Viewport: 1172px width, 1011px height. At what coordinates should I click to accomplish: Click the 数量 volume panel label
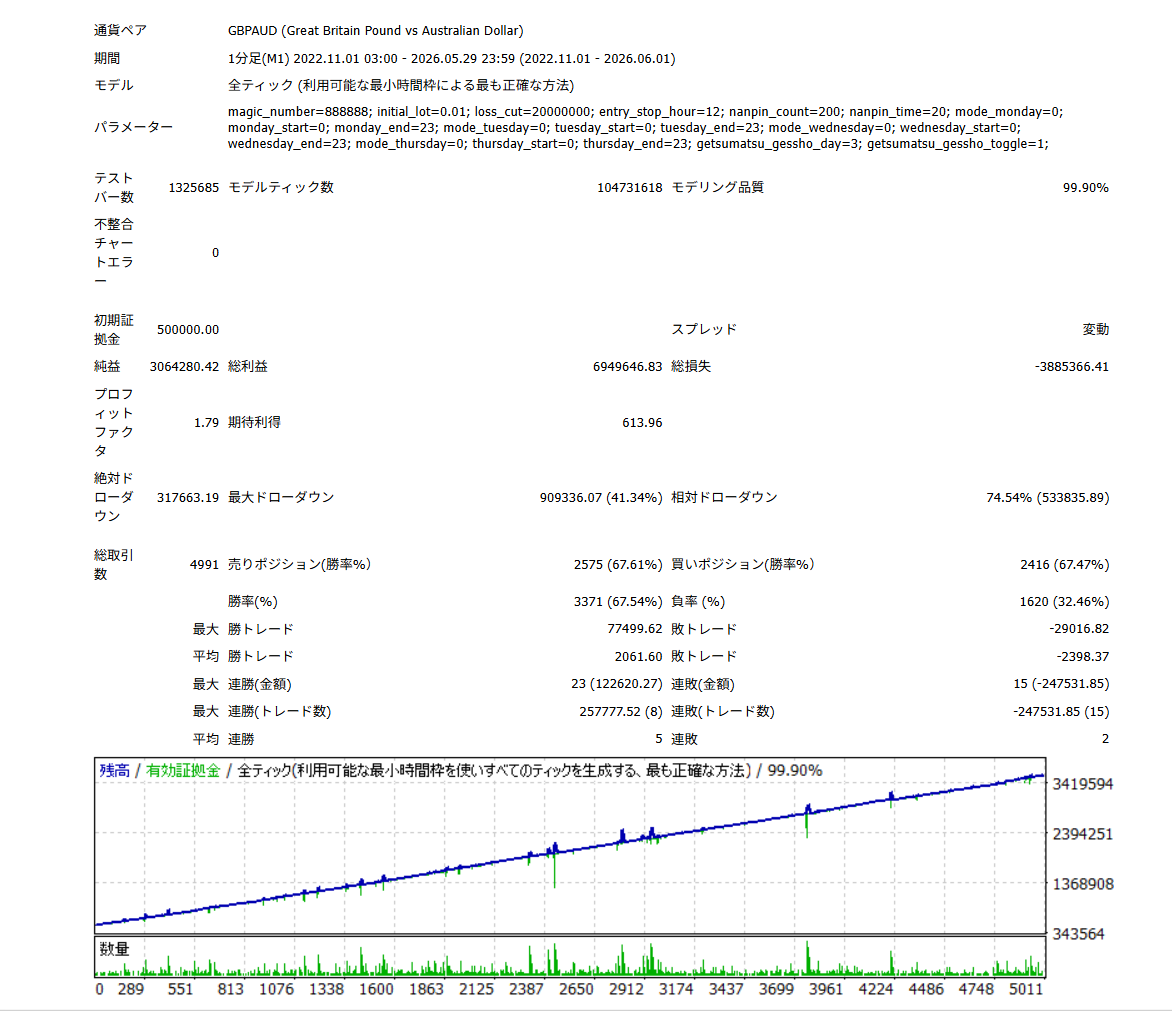pyautogui.click(x=114, y=949)
